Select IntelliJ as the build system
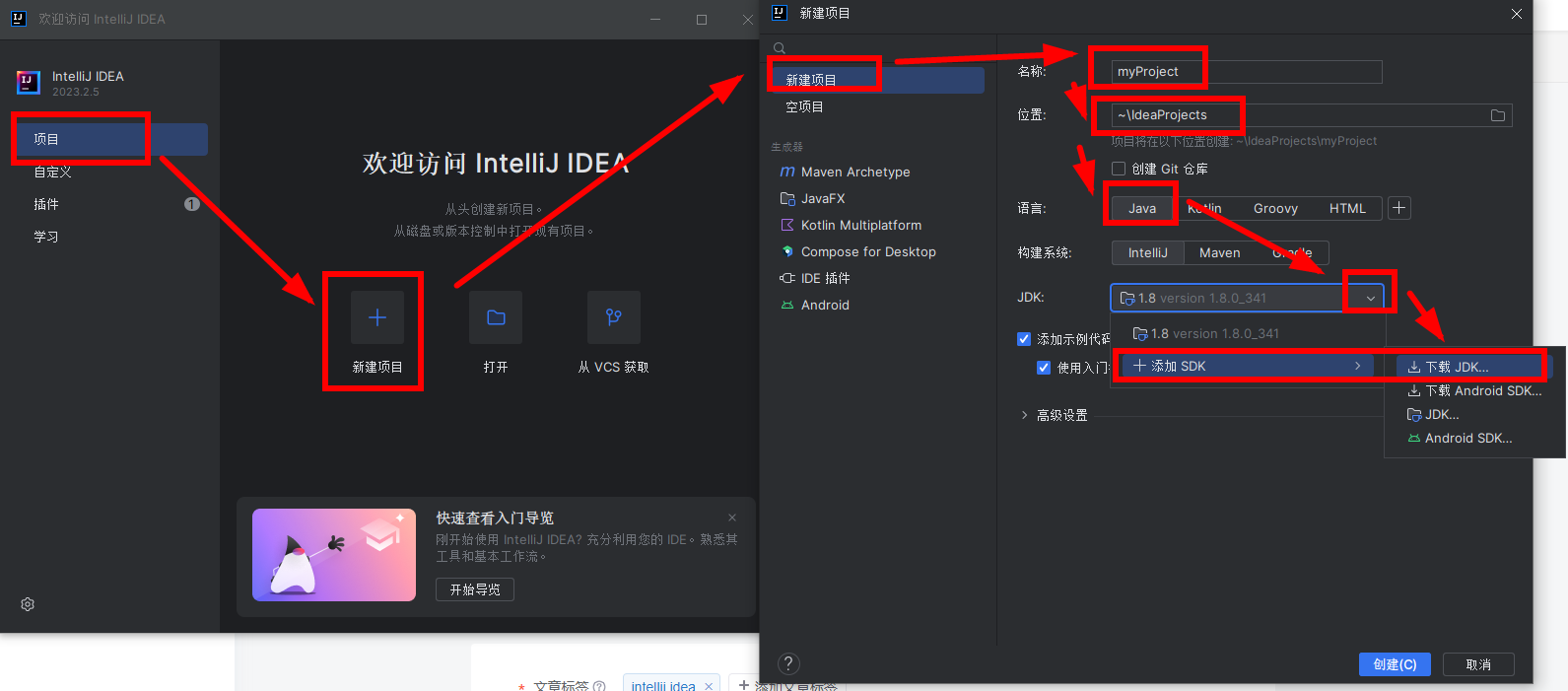The height and width of the screenshot is (691, 1568). coord(1148,252)
